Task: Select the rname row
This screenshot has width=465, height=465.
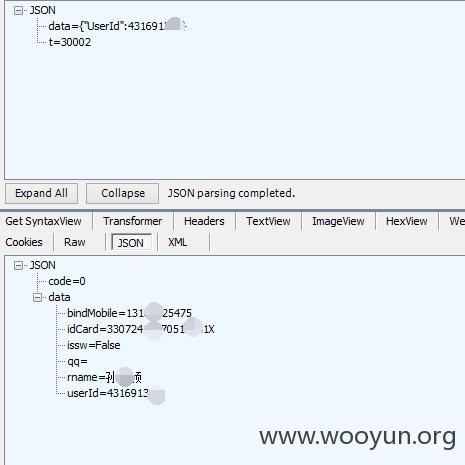Action: (x=104, y=378)
